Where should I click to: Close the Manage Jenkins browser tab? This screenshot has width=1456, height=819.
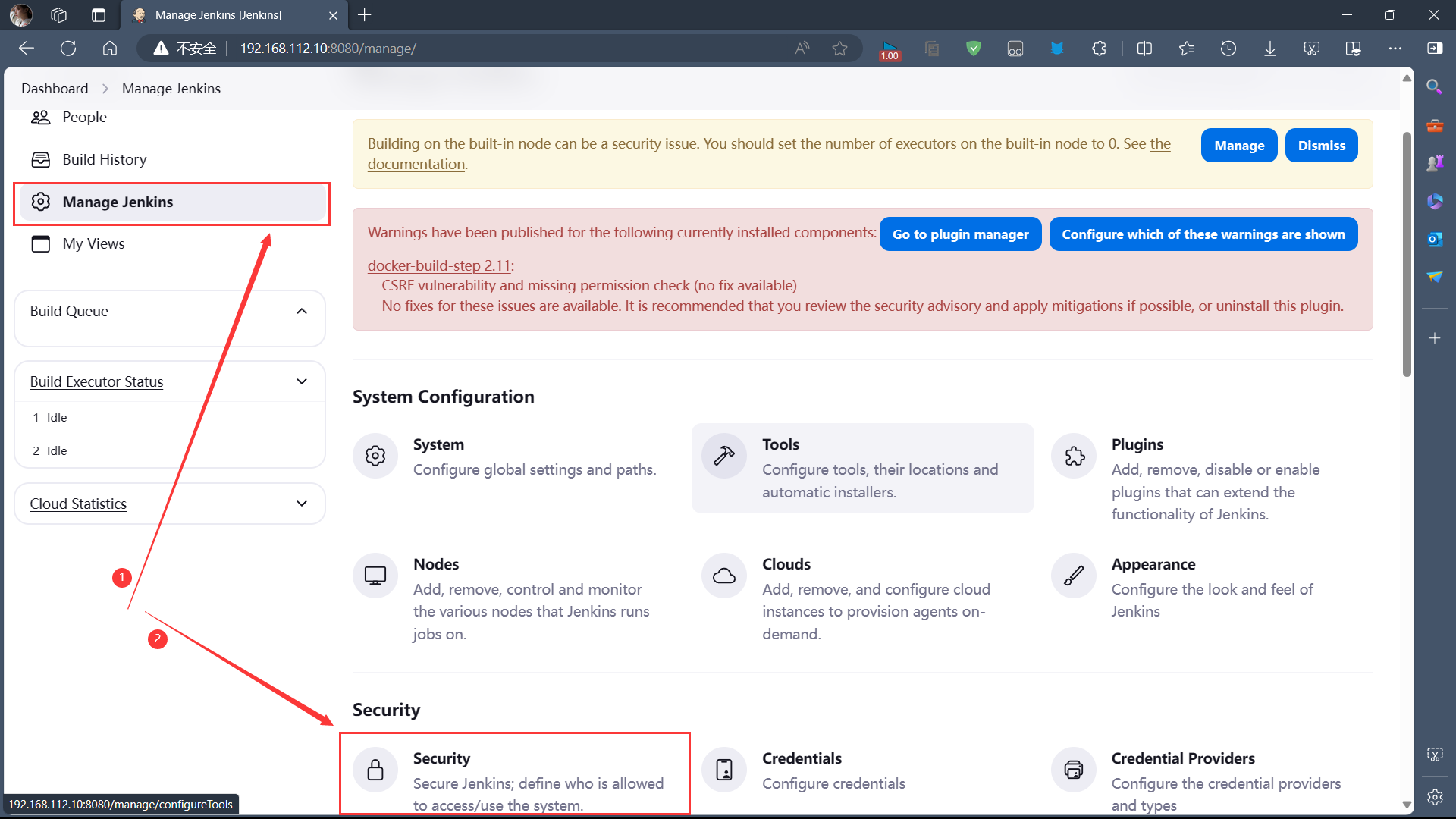click(333, 15)
